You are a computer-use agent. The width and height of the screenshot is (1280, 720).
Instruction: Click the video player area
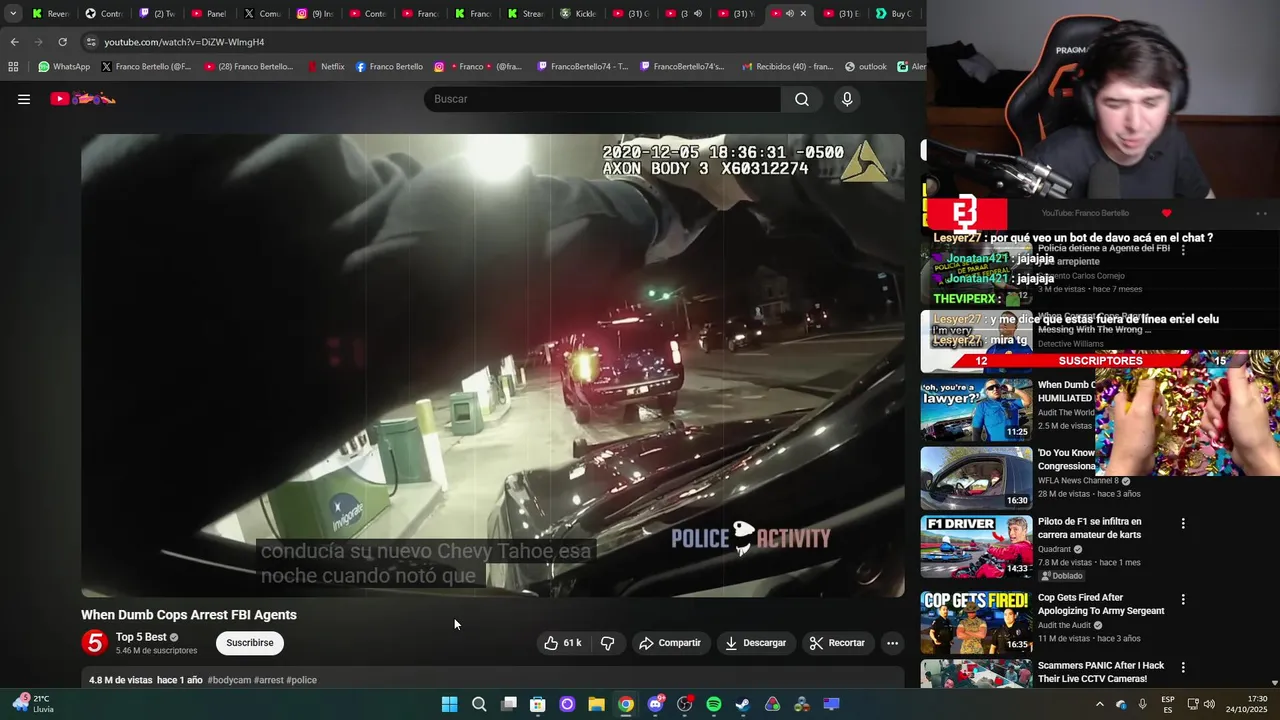pos(493,366)
